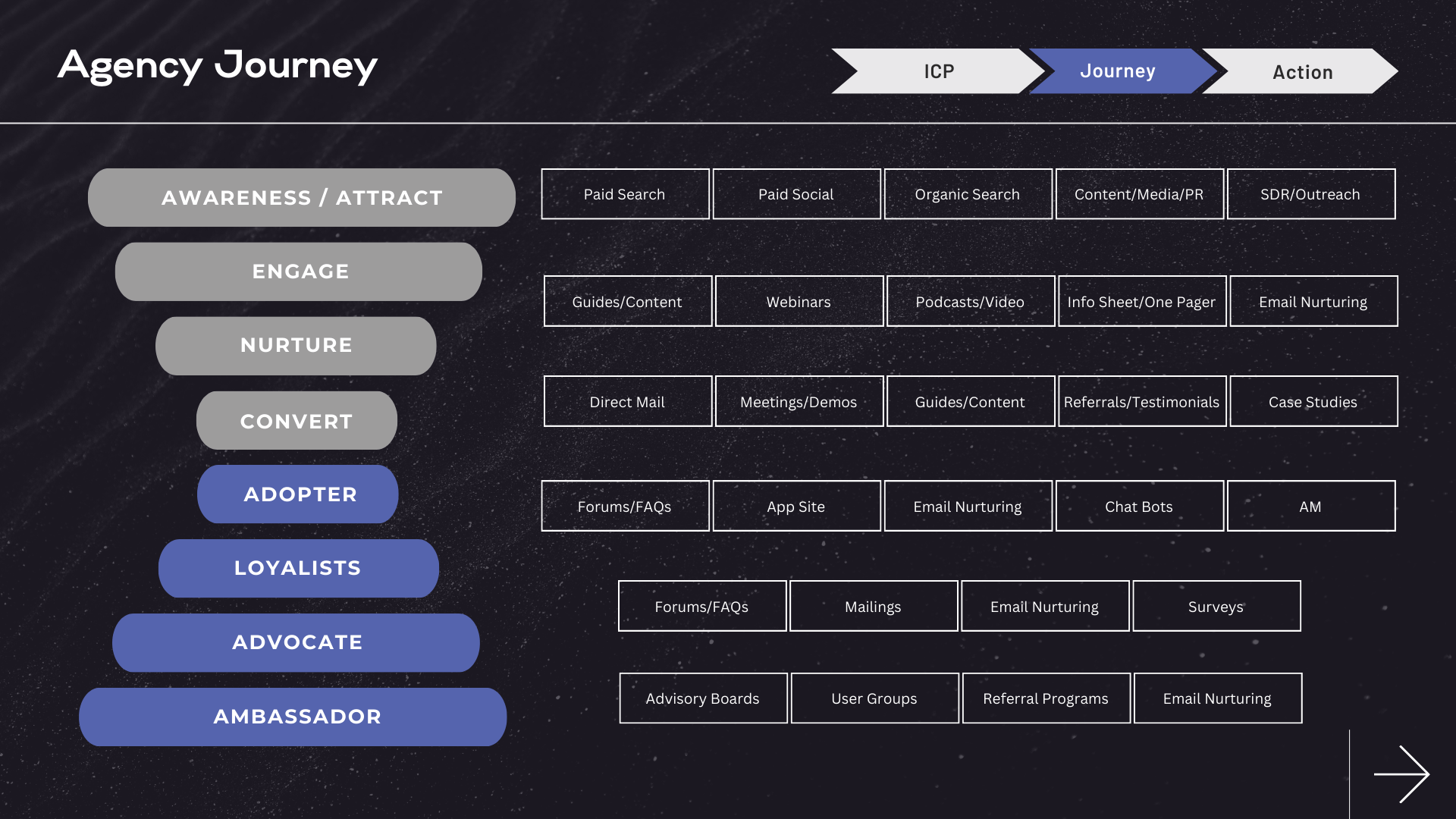Open the Referral Programs box
This screenshot has height=819, width=1456.
click(1046, 698)
